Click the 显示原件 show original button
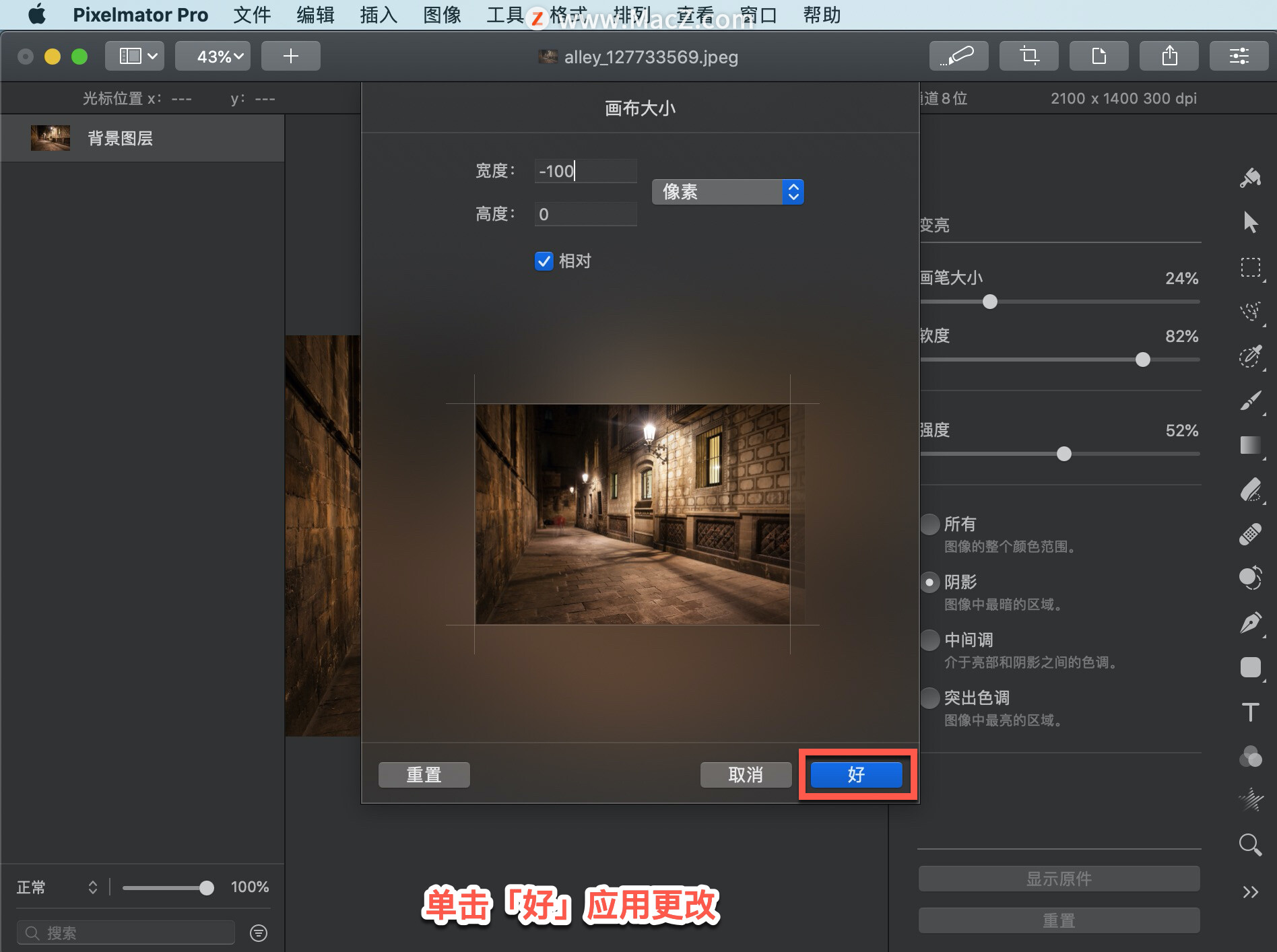This screenshot has width=1277, height=952. pos(1059,879)
